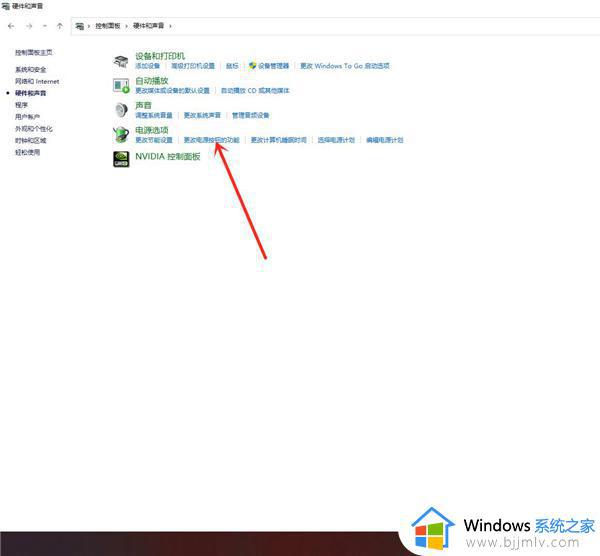Expand the chevron after 控制面板 in the address bar
This screenshot has width=600, height=556.
(x=126, y=24)
